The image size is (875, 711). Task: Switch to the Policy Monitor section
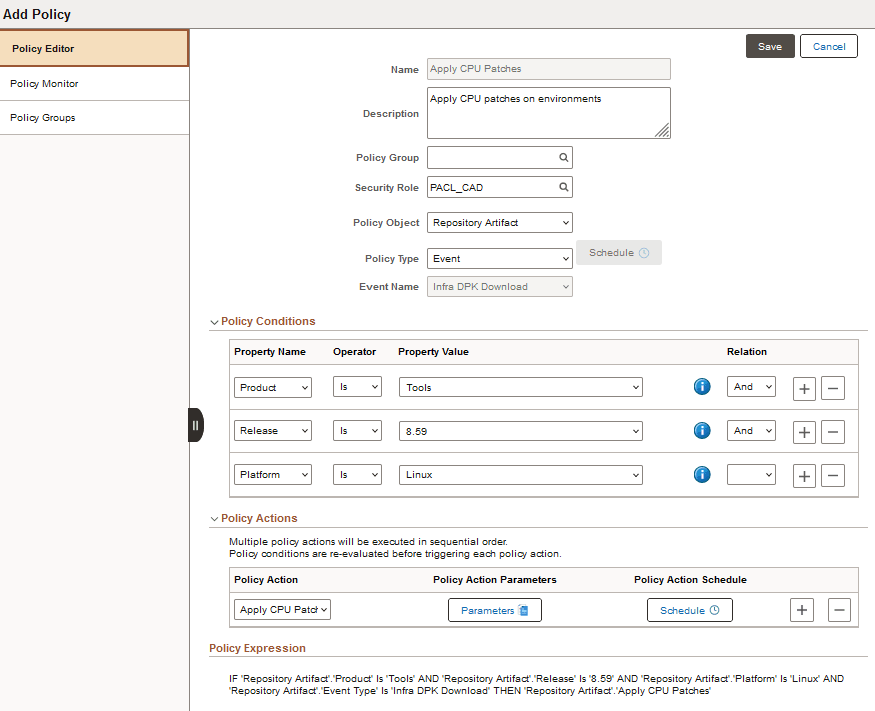[42, 83]
